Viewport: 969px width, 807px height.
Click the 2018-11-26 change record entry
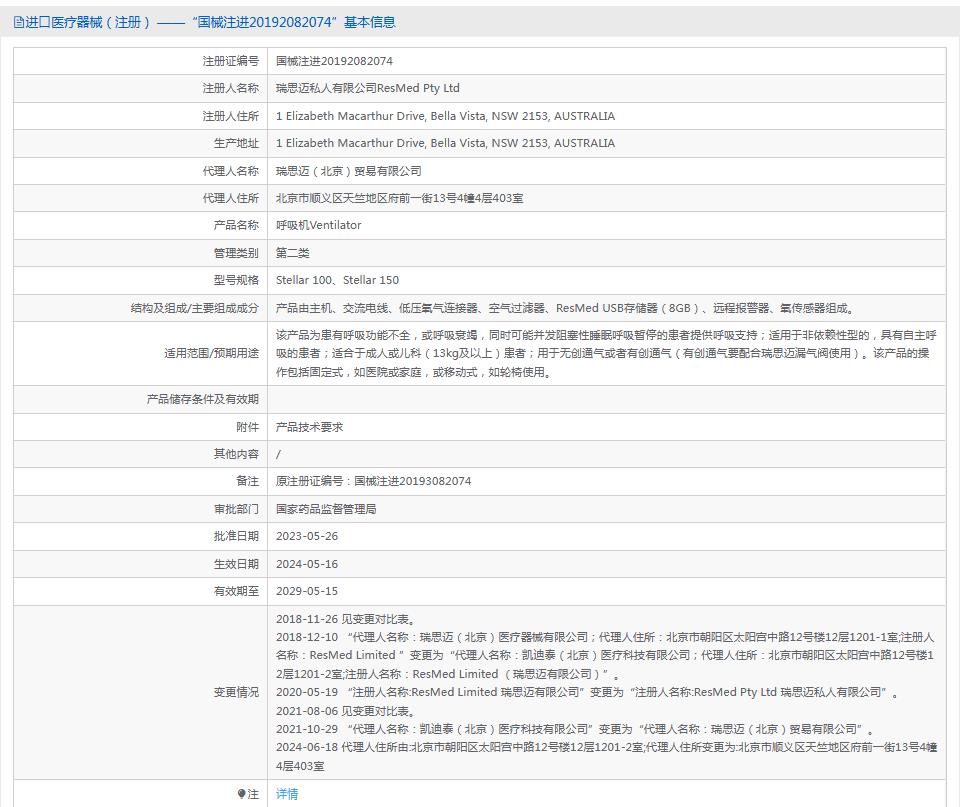point(345,619)
